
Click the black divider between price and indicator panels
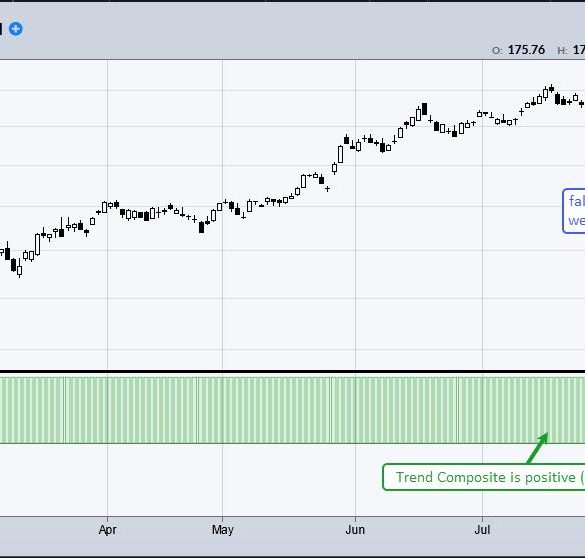click(292, 372)
